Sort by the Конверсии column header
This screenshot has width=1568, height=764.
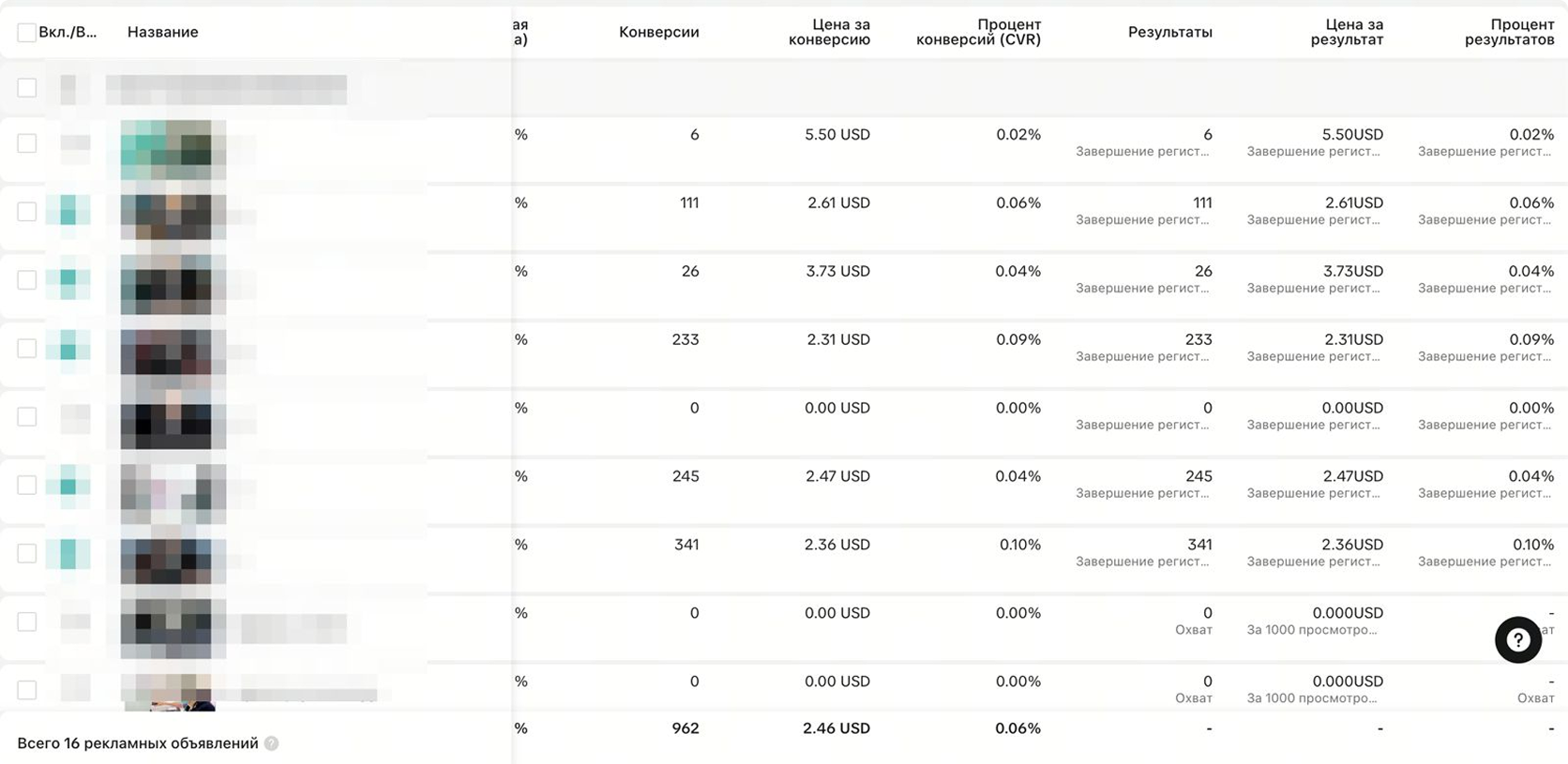(658, 33)
